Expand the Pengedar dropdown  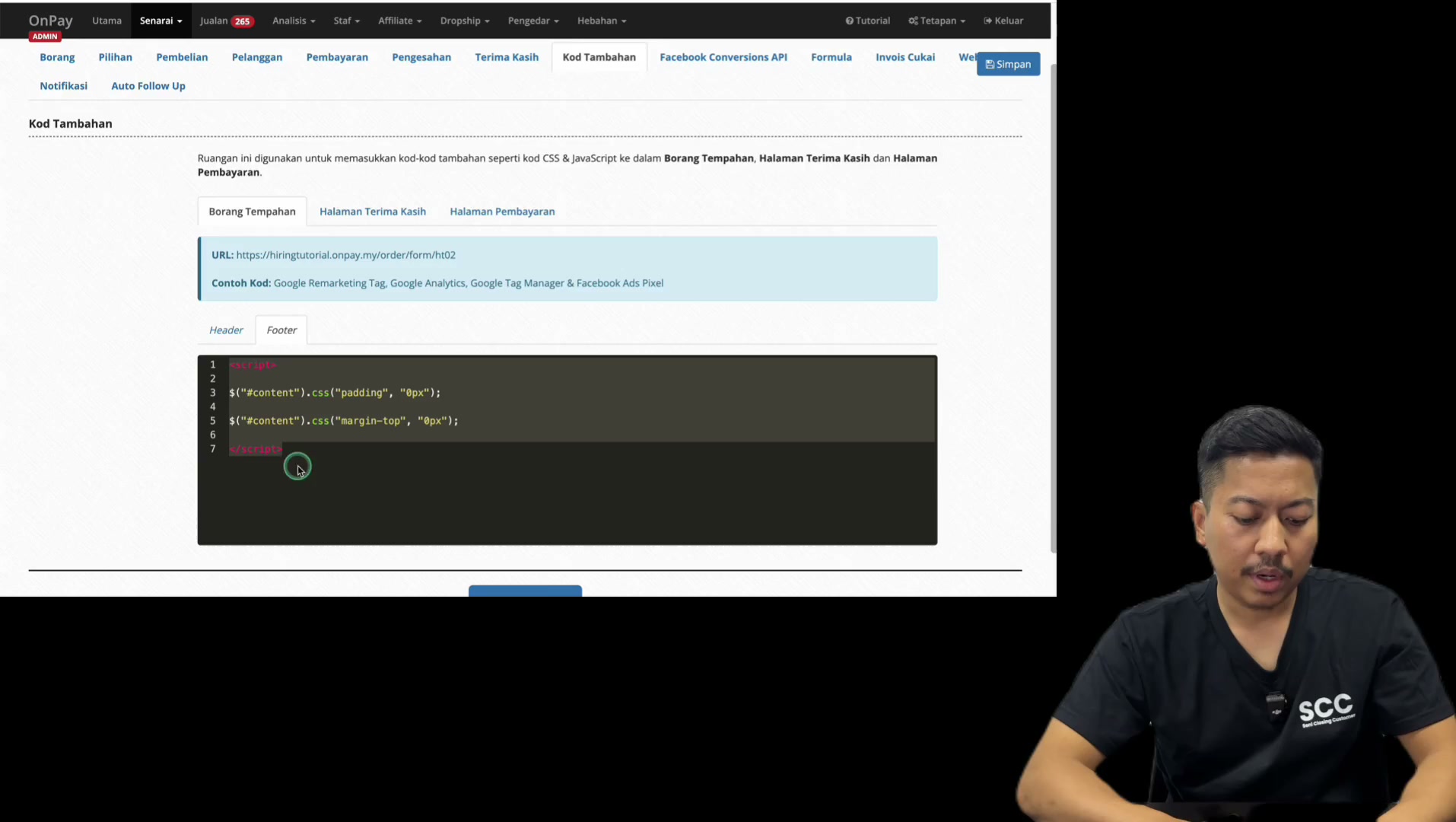(x=532, y=21)
